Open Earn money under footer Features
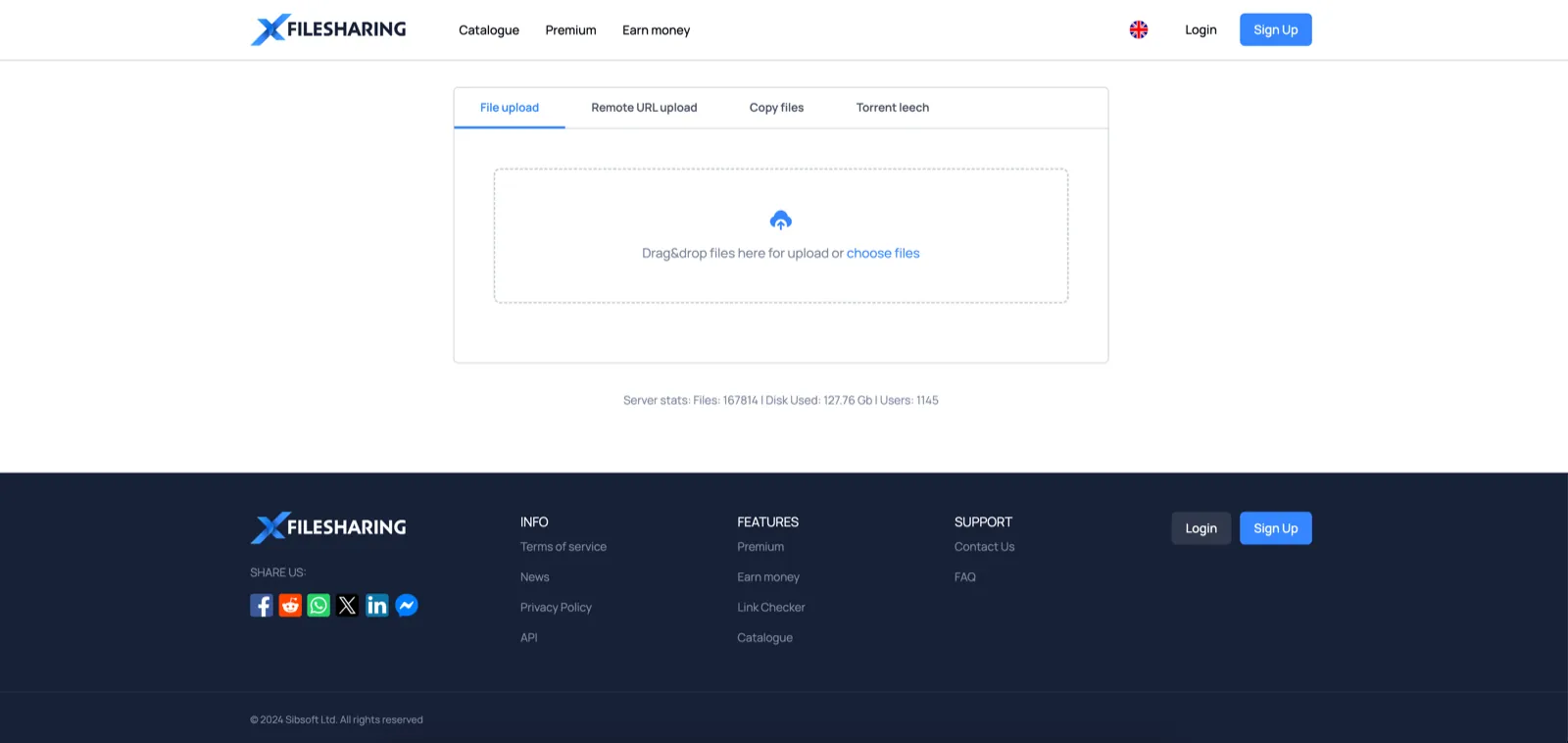This screenshot has width=1568, height=743. 768,577
